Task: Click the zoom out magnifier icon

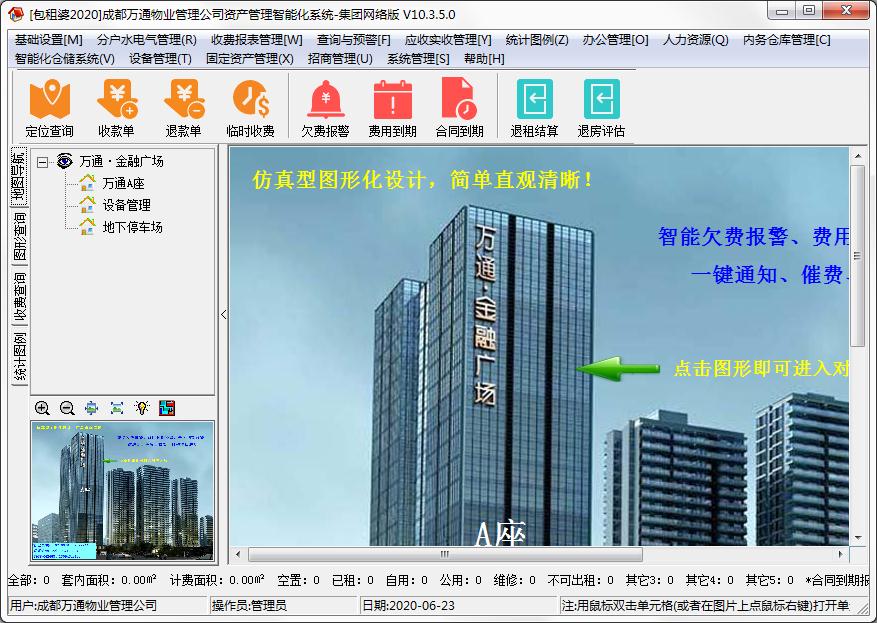Action: [x=67, y=408]
